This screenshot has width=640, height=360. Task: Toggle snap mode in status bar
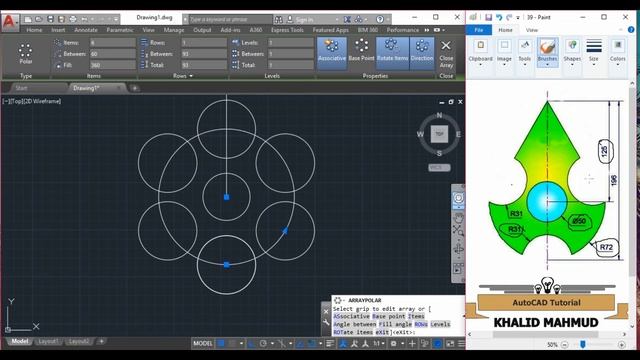(x=232, y=344)
